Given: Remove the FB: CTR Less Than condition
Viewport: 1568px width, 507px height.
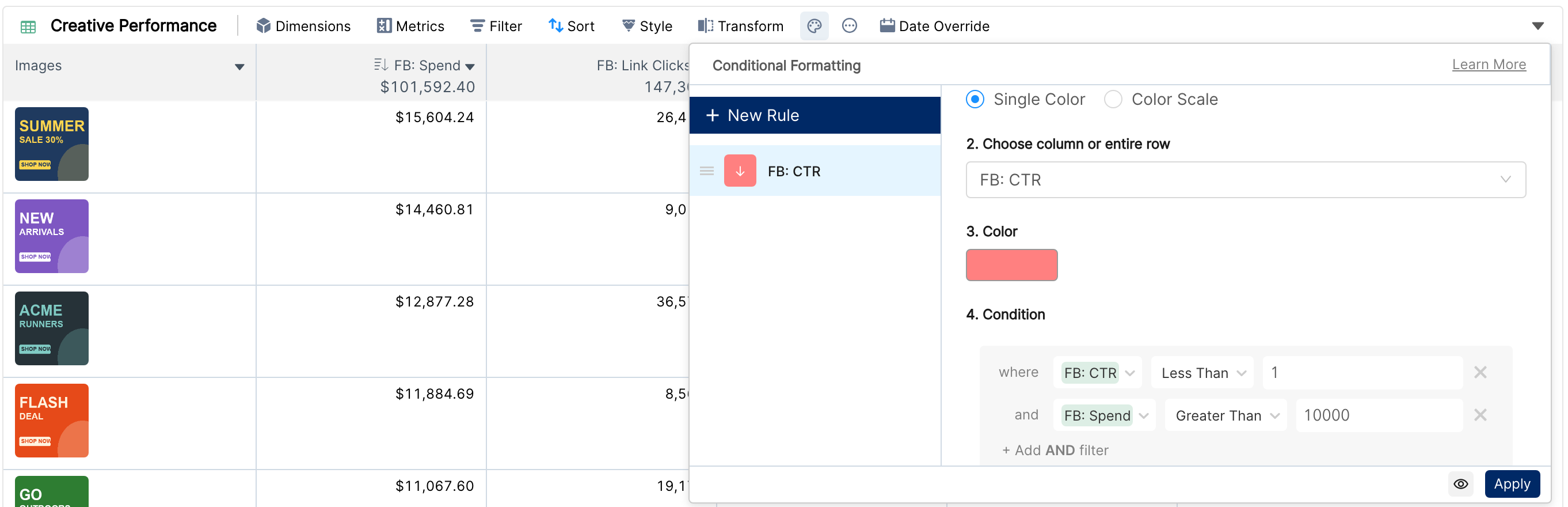Looking at the screenshot, I should [1480, 372].
